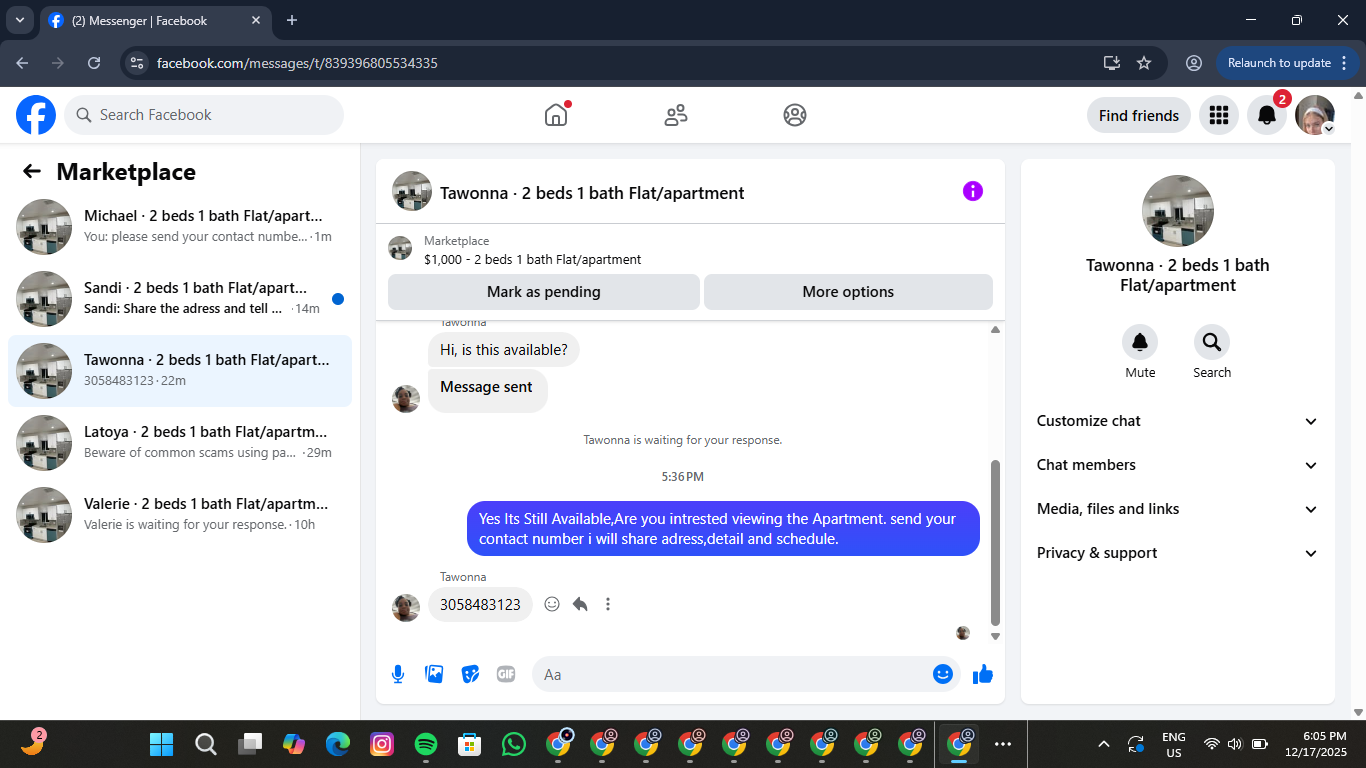Open Instagram from the taskbar
1366x768 pixels.
(x=382, y=744)
